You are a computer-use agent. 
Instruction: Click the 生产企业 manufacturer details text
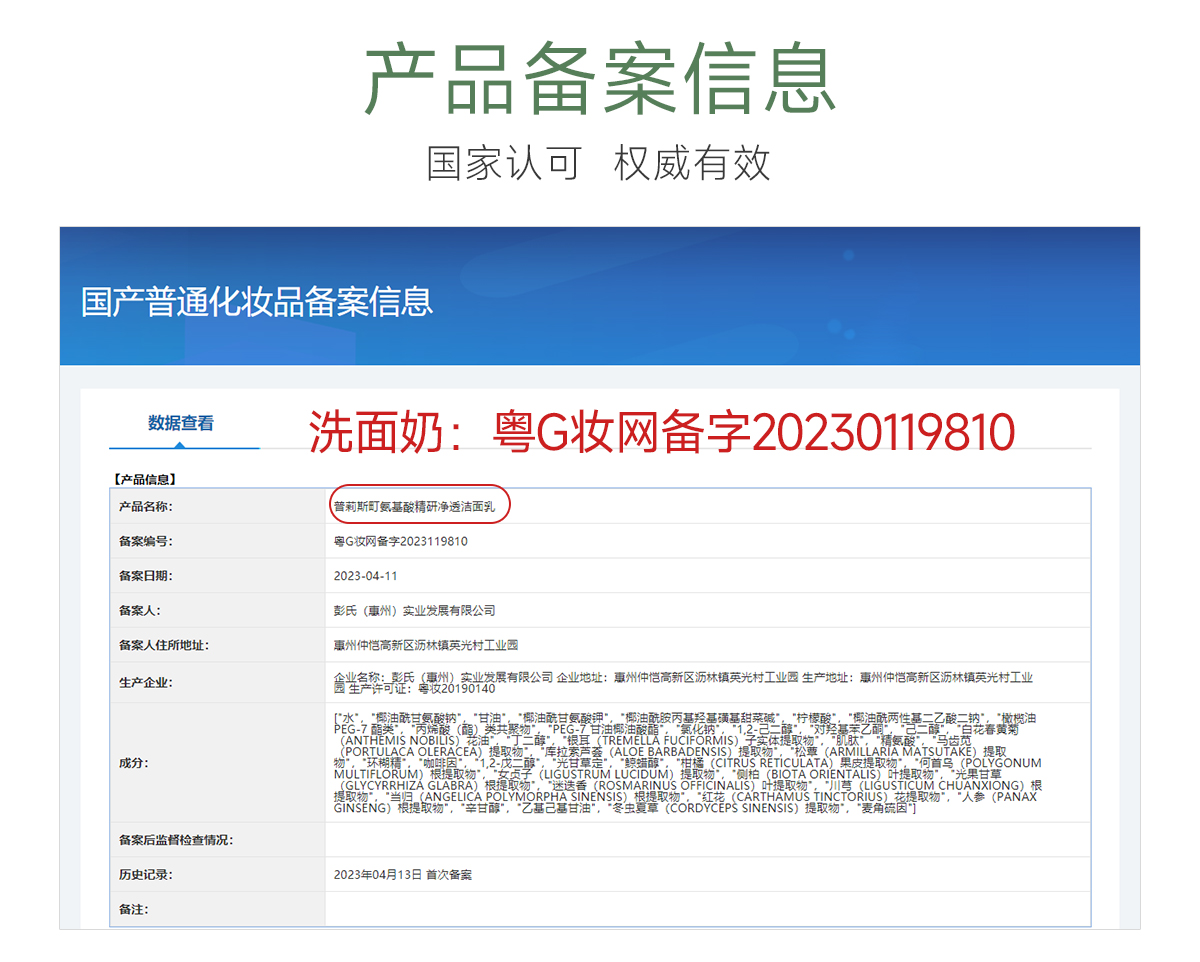[683, 683]
